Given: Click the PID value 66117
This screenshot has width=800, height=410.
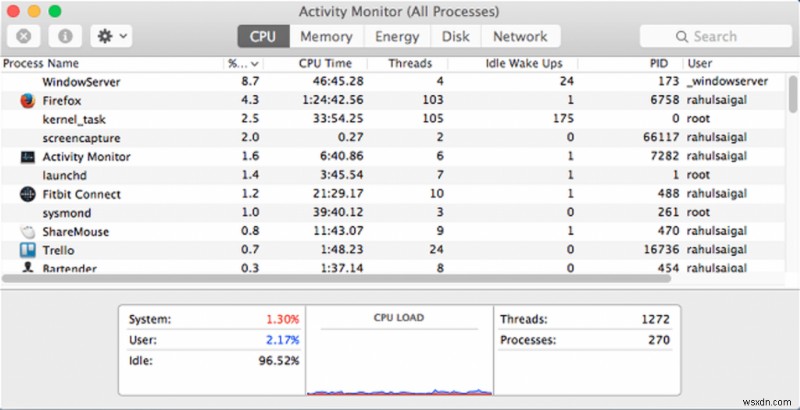Looking at the screenshot, I should click(661, 138).
